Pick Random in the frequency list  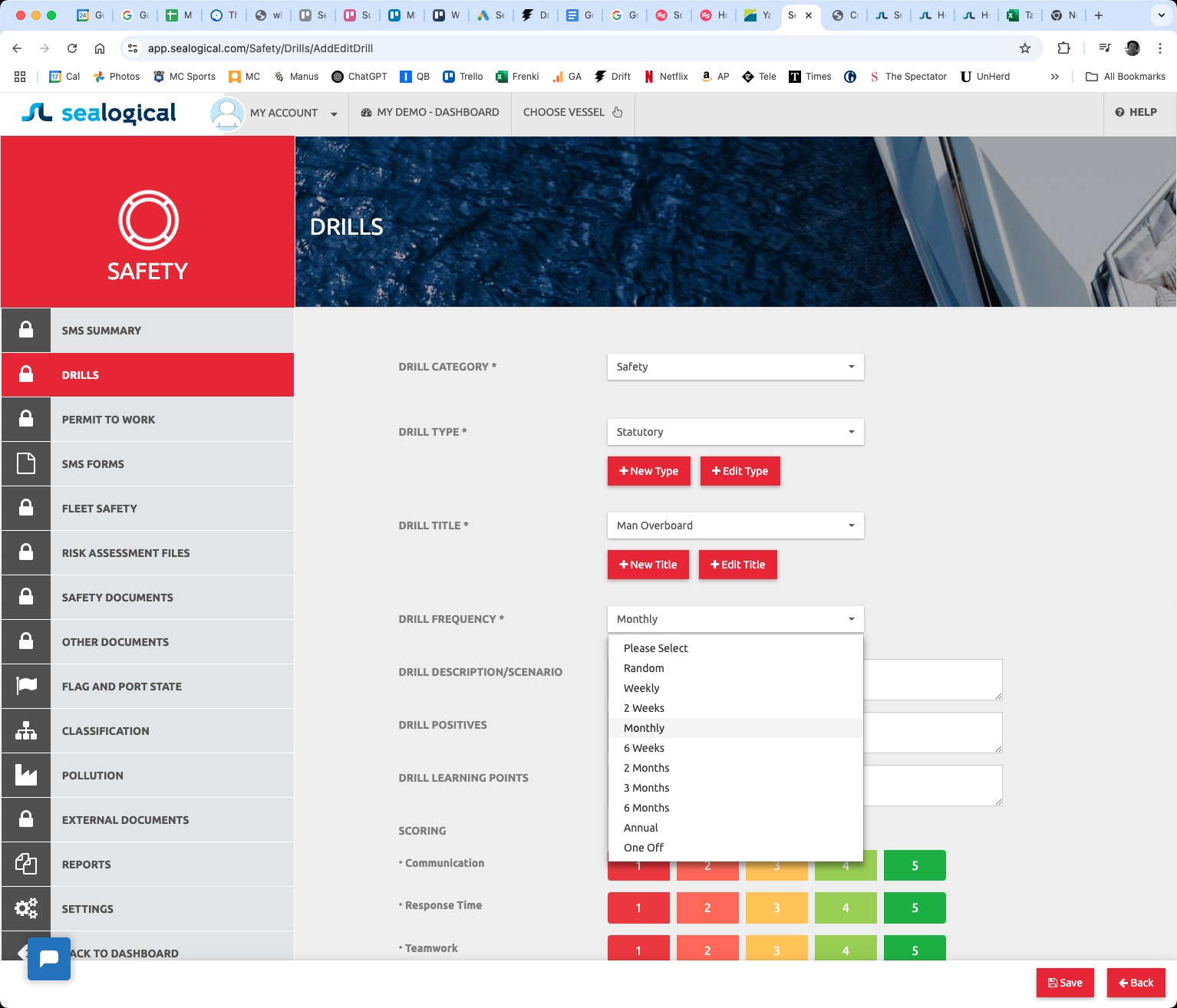735,668
